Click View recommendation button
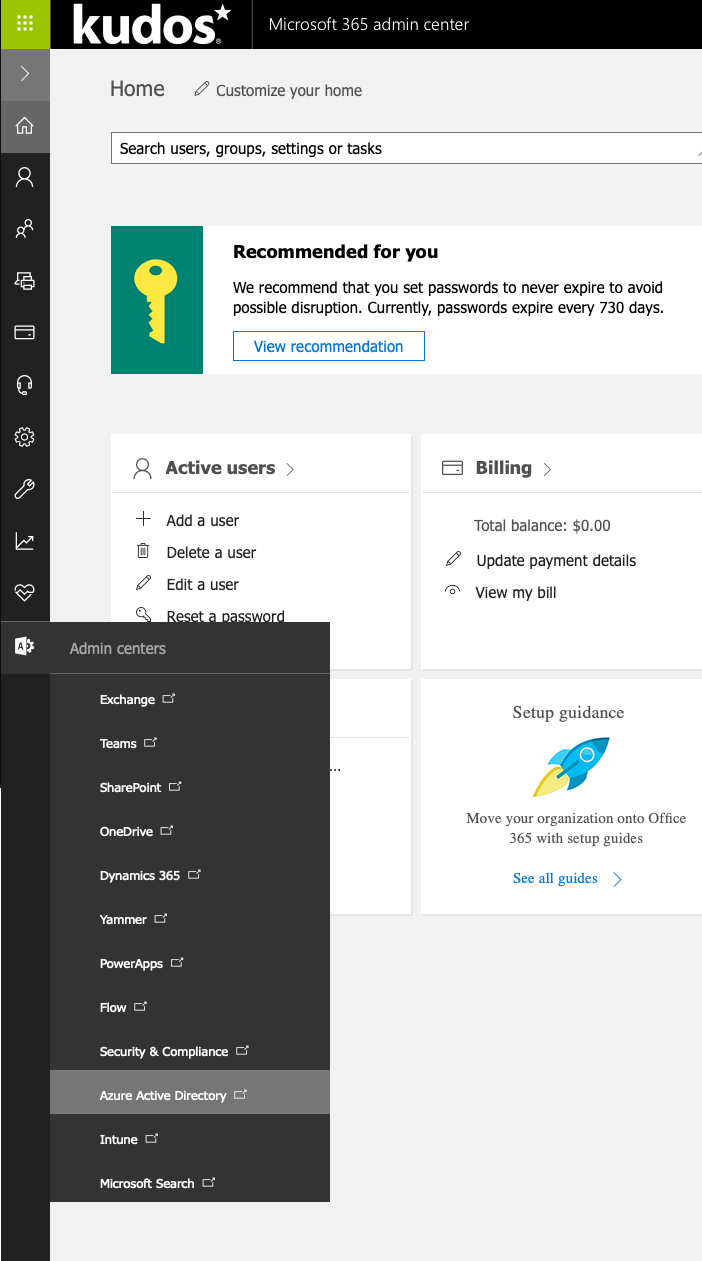The height and width of the screenshot is (1261, 702). click(x=328, y=346)
